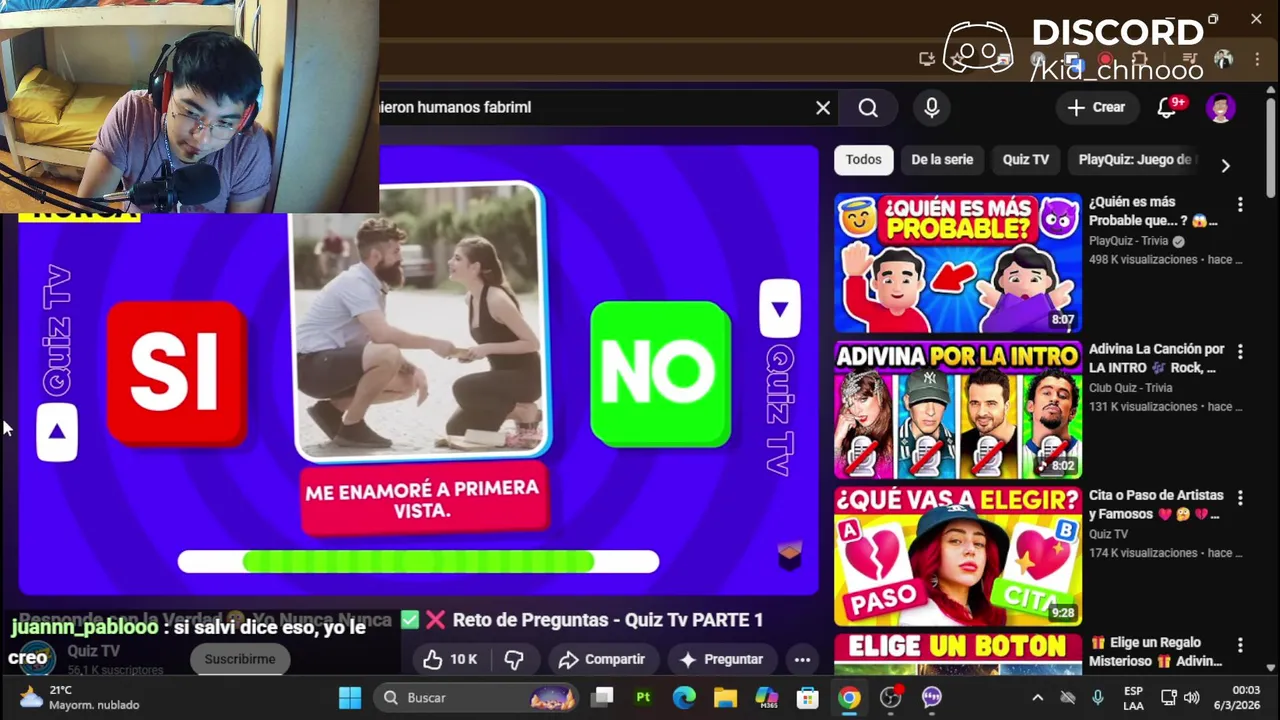Viewport: 1280px width, 720px height.
Task: Switch to OBS Studio in taskbar
Action: 890,697
